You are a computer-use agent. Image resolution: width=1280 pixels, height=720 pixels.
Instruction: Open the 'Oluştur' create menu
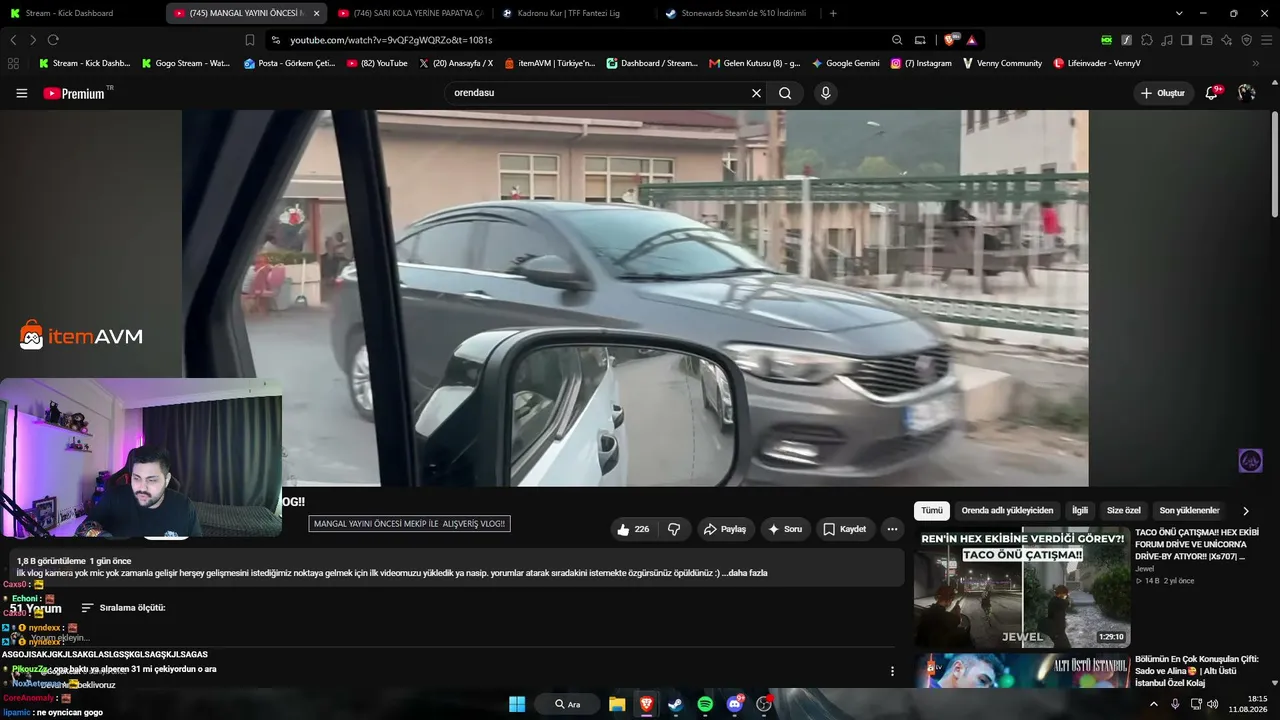[1162, 93]
